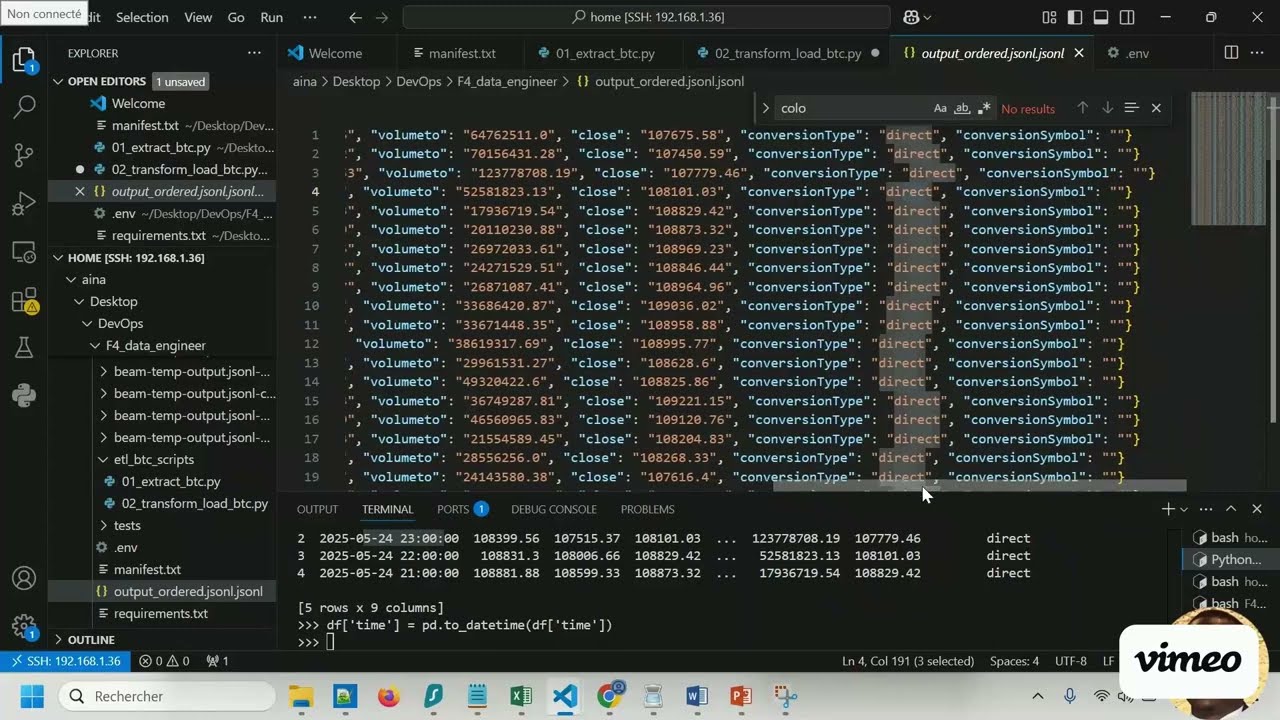1280x720 pixels.
Task: Split the editor to the right
Action: [1231, 53]
